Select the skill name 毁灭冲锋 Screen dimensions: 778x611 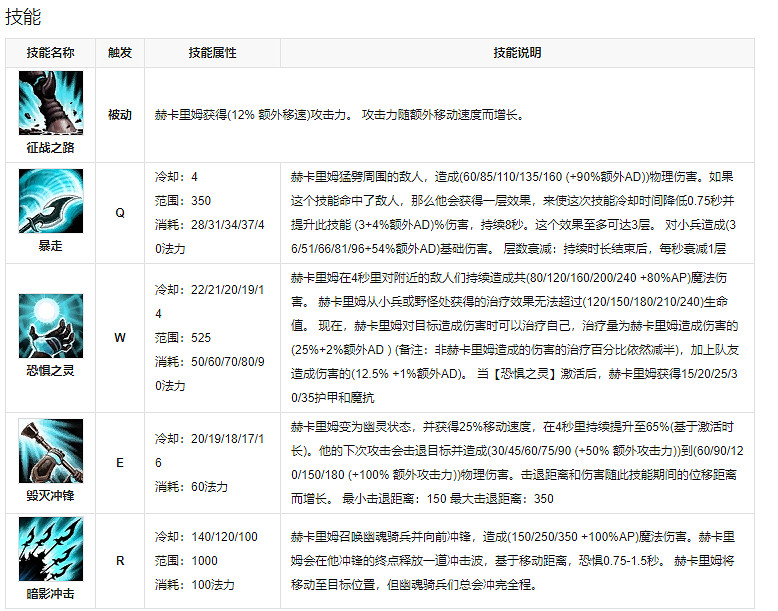51,495
